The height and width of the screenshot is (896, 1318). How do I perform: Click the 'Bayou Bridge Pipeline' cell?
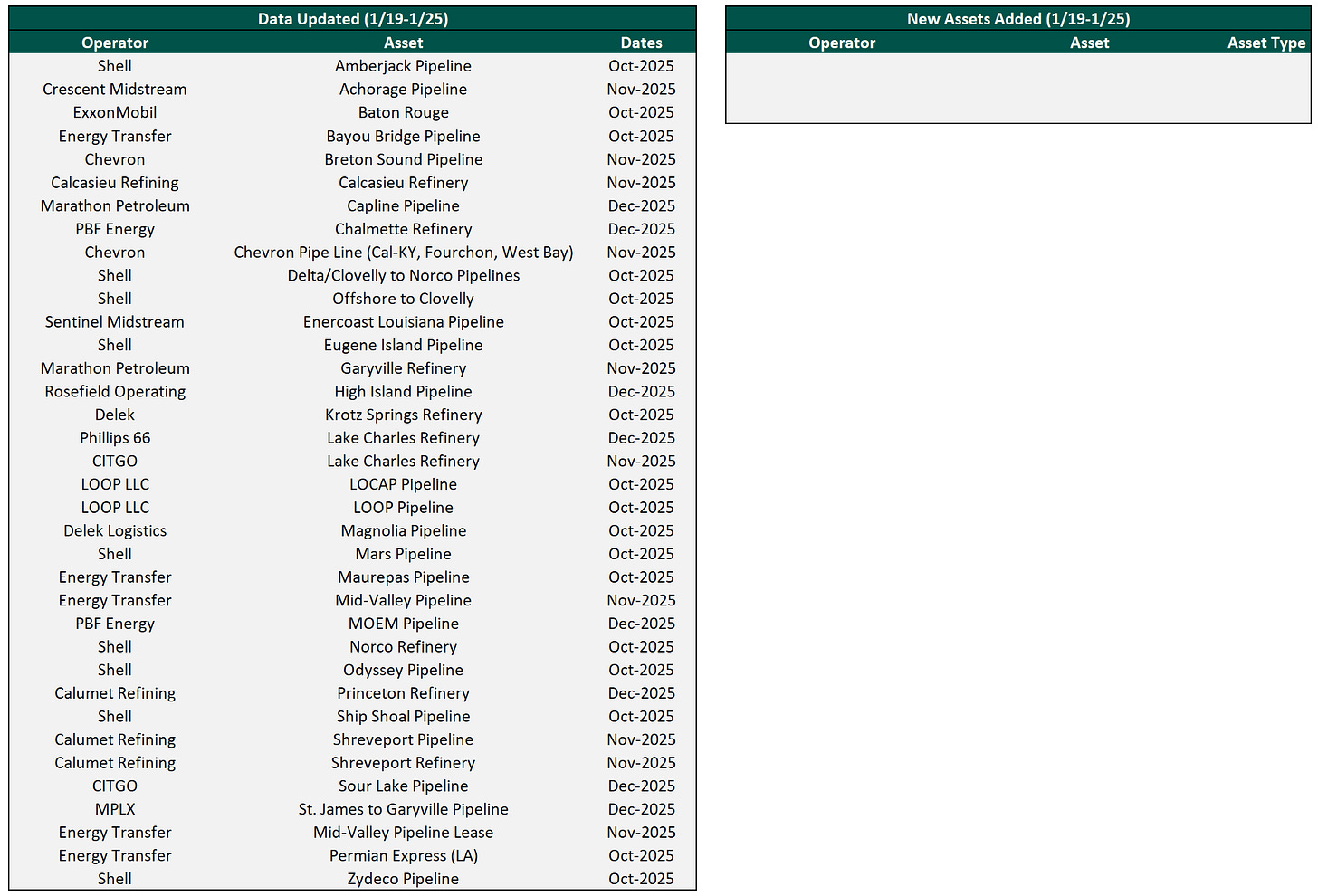403,136
